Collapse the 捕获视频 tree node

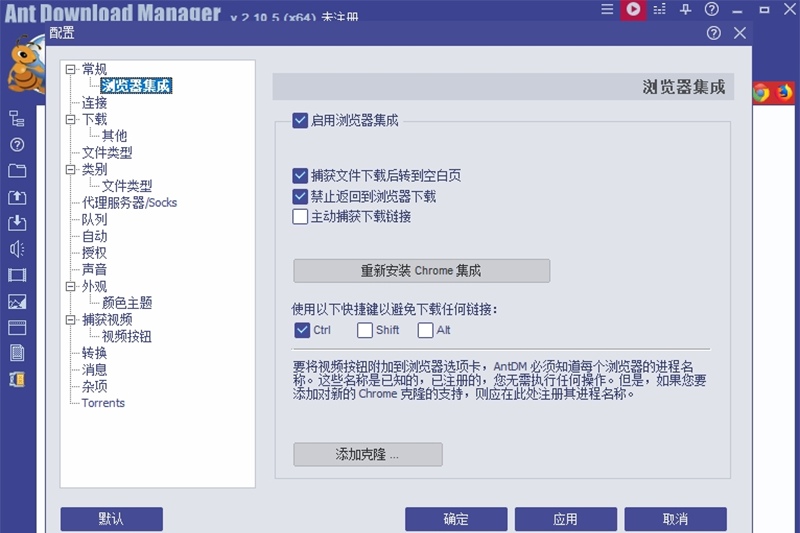70,320
